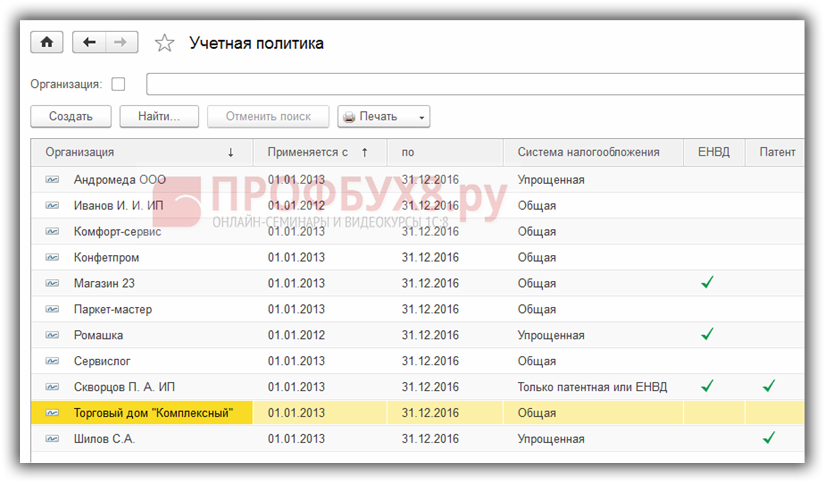825x483 pixels.
Task: Click ЕНВД checkmark in Магазин 23 row
Action: point(708,283)
